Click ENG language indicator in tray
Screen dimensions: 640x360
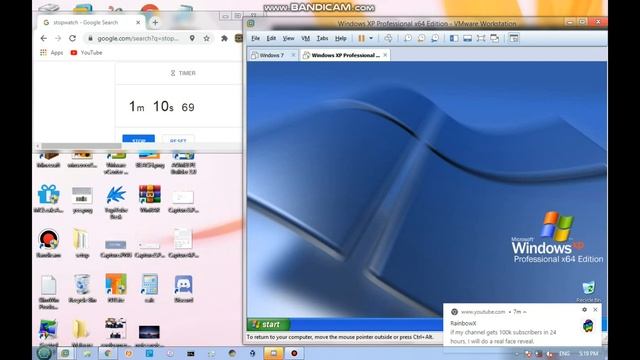pos(564,353)
